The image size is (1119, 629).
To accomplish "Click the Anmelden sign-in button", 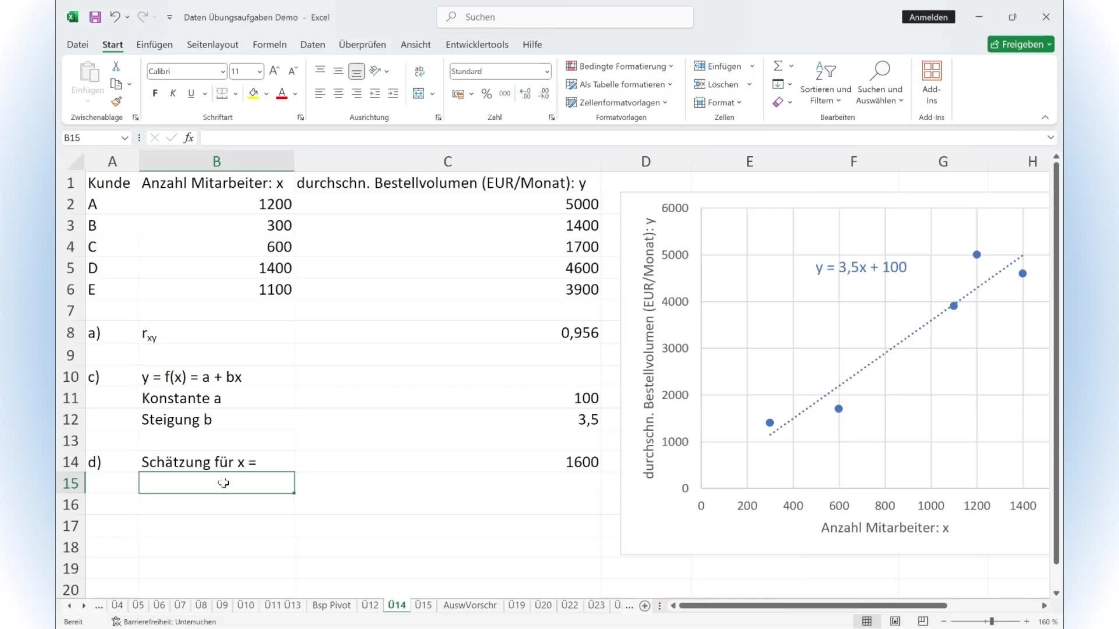I will [x=928, y=17].
